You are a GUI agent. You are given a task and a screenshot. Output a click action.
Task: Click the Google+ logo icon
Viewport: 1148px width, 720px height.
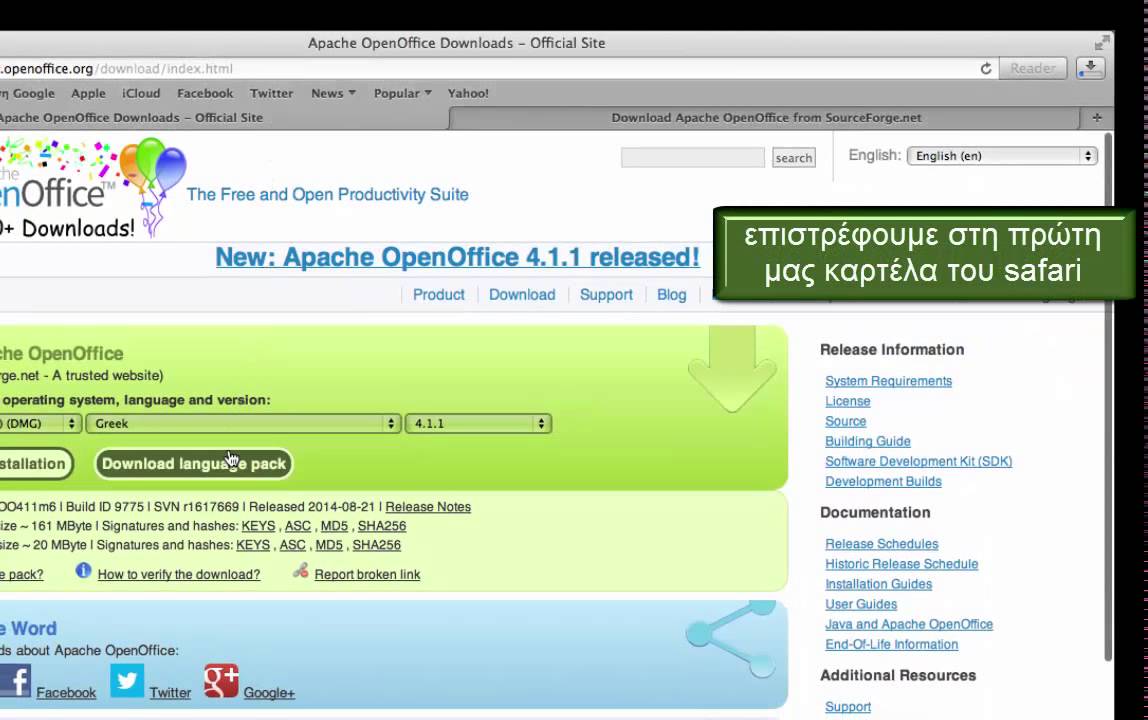tap(221, 680)
